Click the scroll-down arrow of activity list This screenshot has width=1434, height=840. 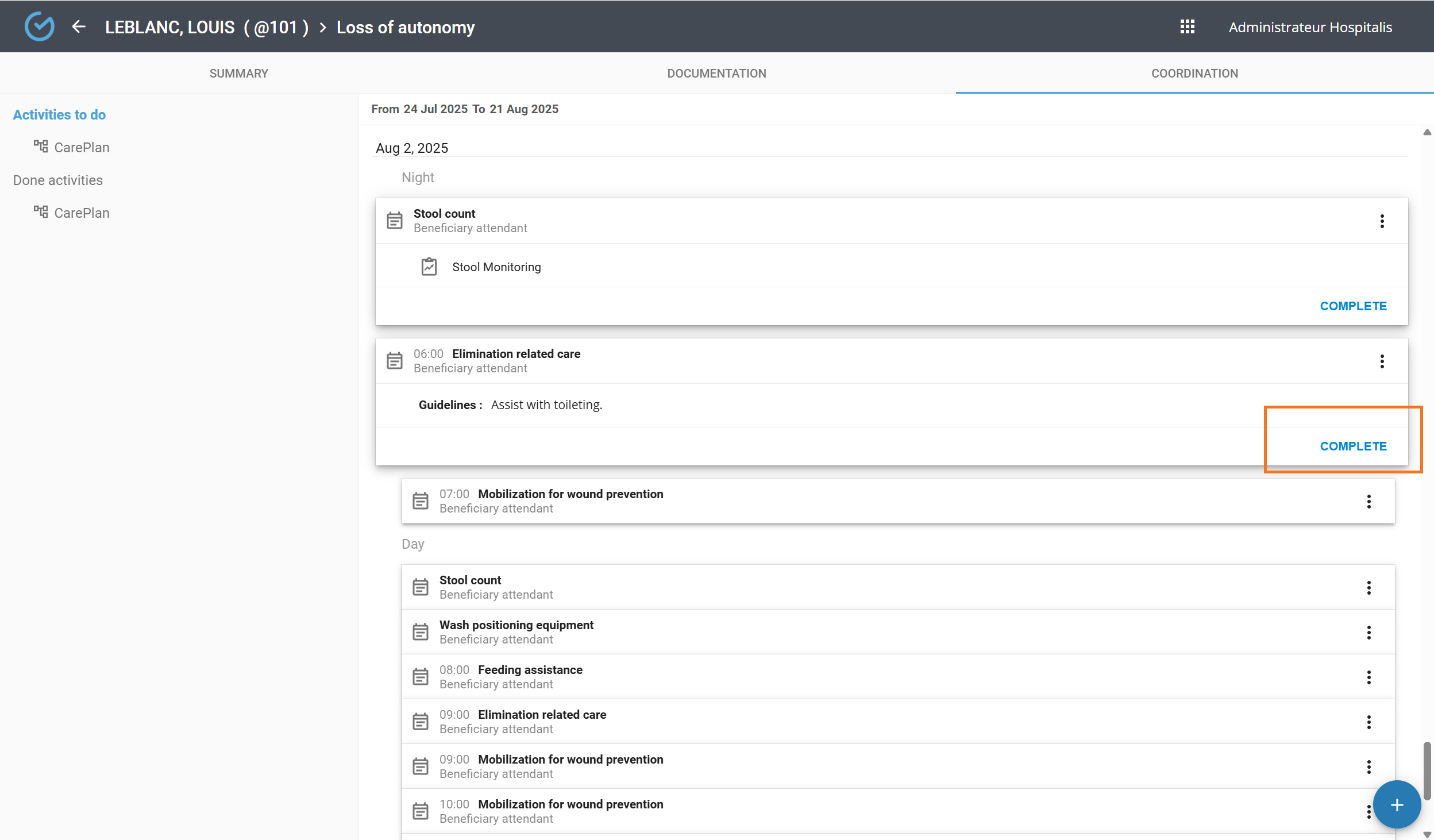pyautogui.click(x=1427, y=834)
